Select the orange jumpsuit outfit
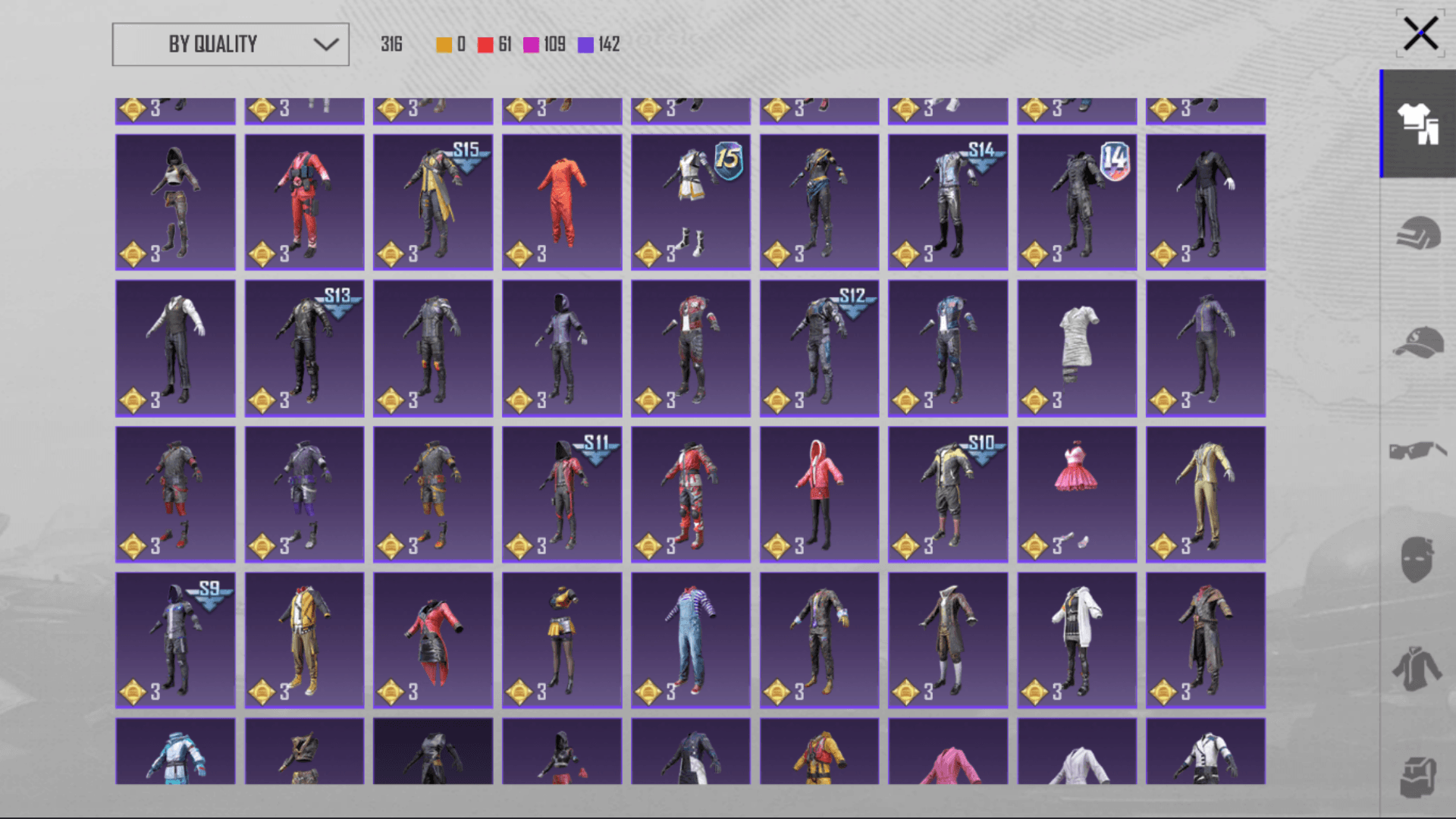Viewport: 1456px width, 819px height. 562,202
